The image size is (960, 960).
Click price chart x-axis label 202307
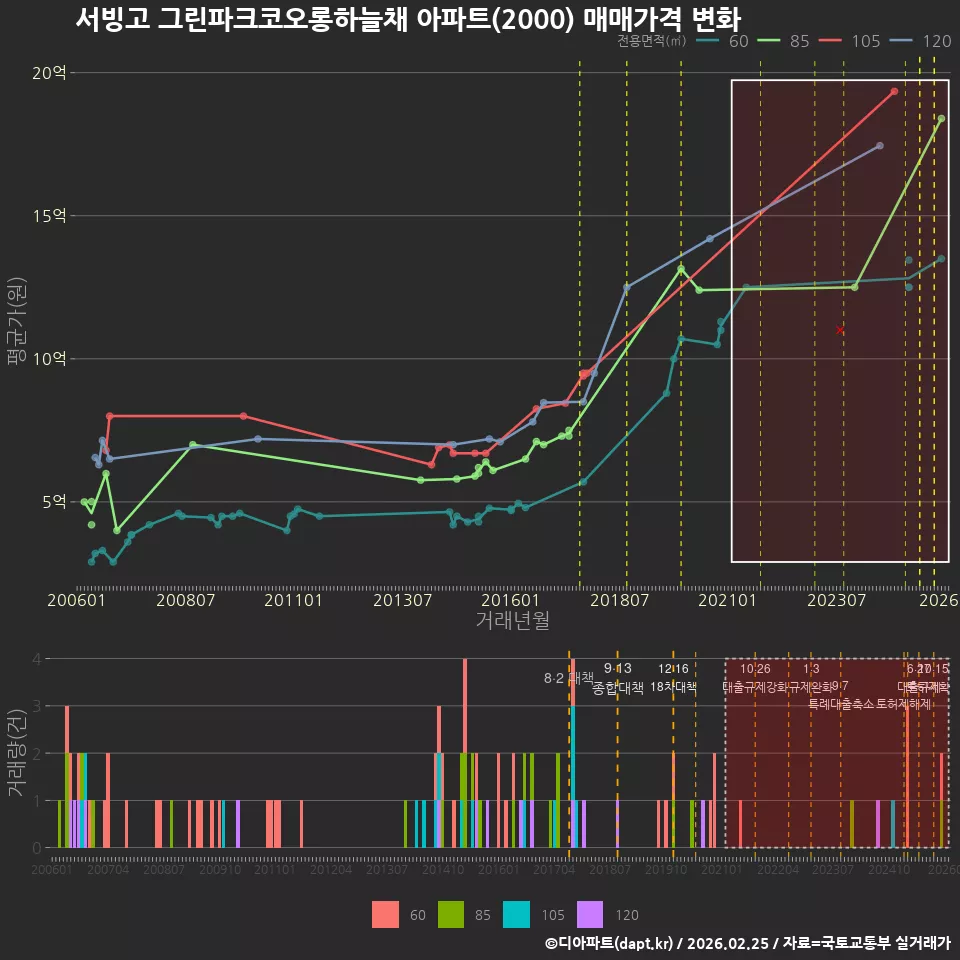pyautogui.click(x=836, y=600)
